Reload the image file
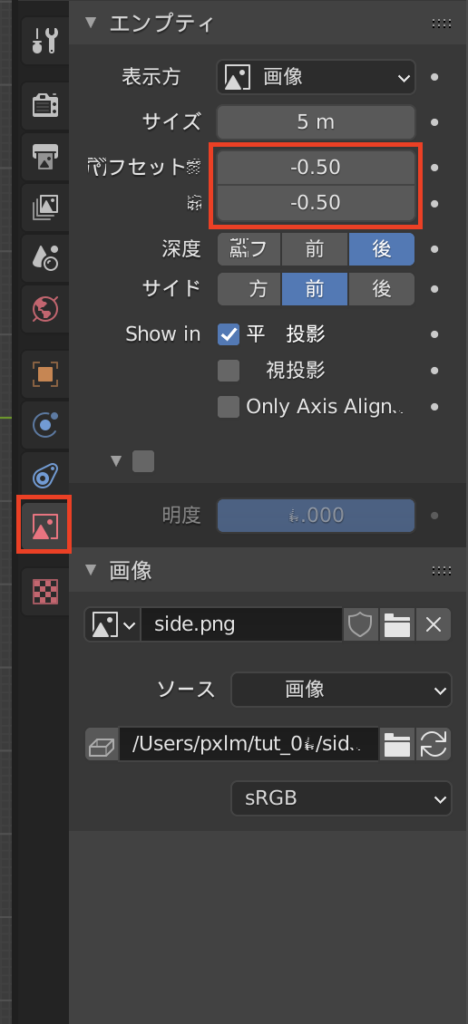The image size is (468, 1024). pyautogui.click(x=433, y=744)
